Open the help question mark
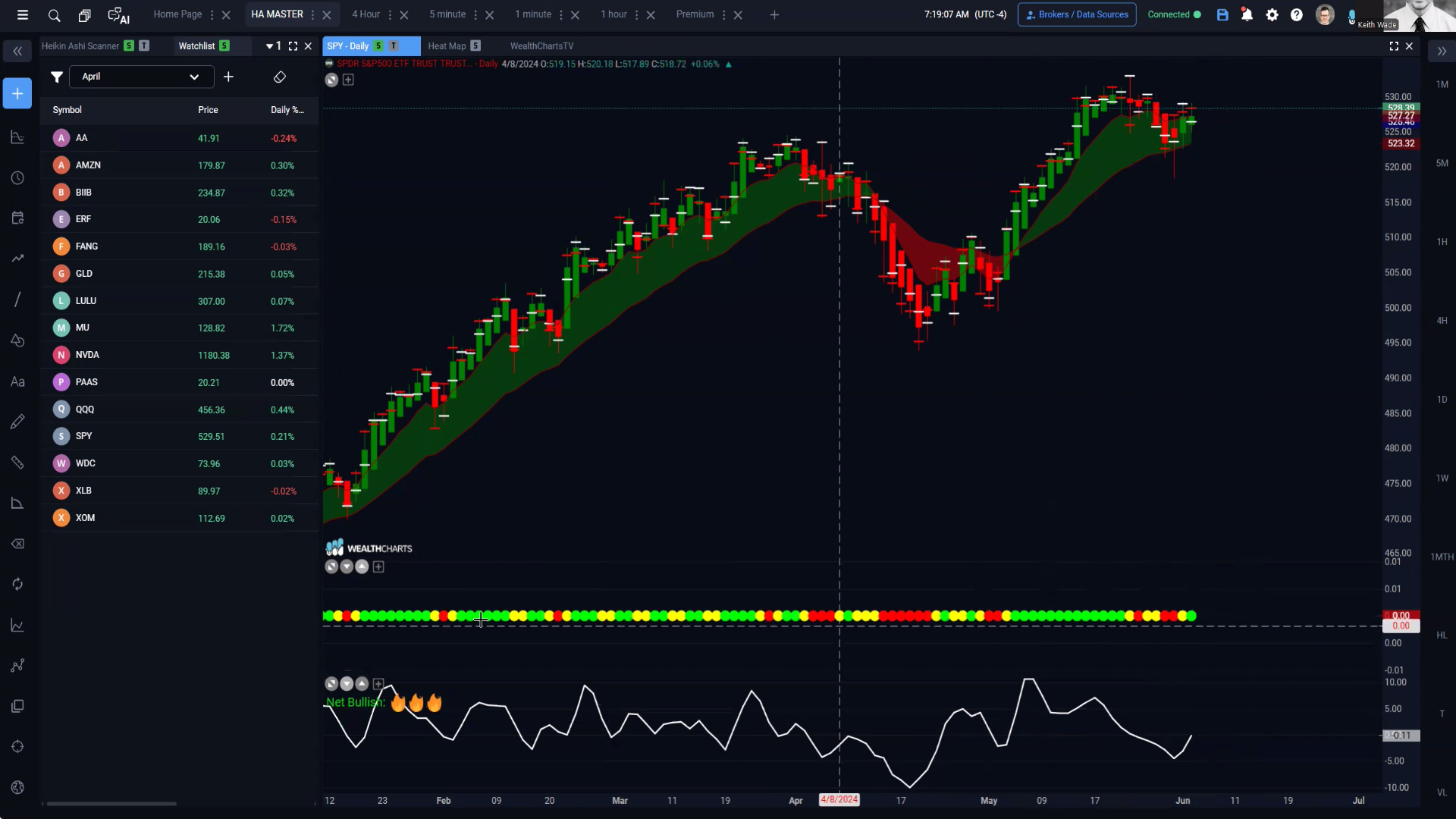 click(x=1297, y=15)
